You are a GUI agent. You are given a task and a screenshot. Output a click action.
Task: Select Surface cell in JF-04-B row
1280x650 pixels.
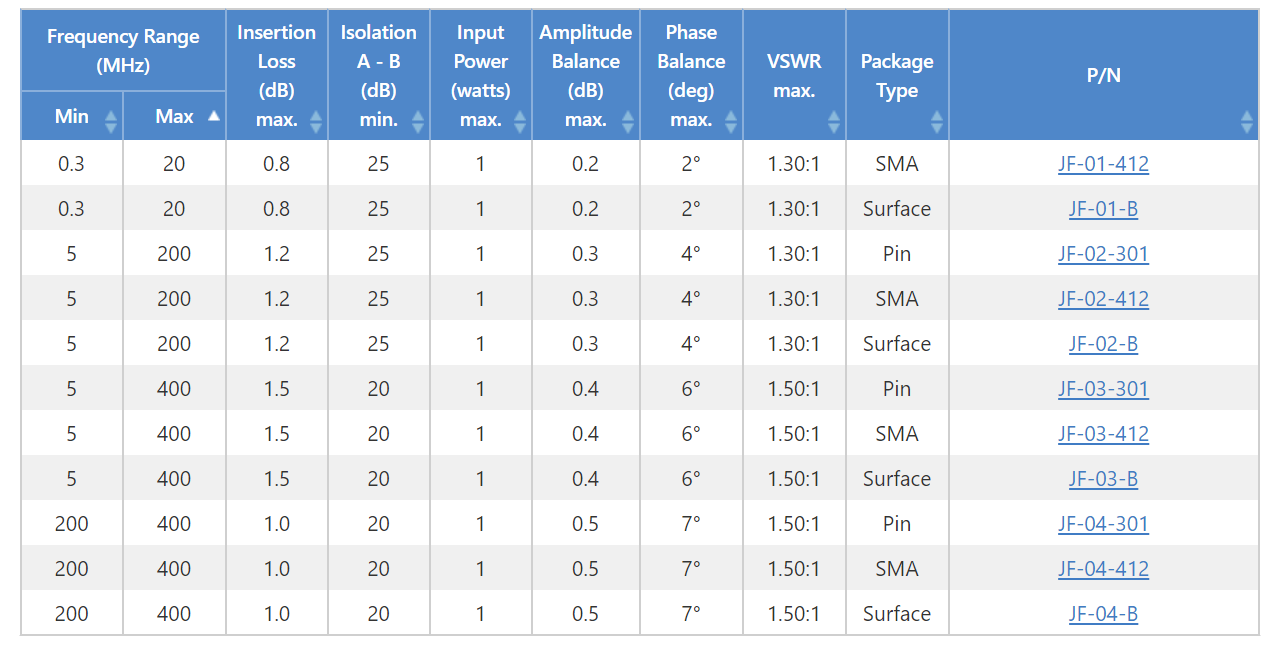point(897,614)
